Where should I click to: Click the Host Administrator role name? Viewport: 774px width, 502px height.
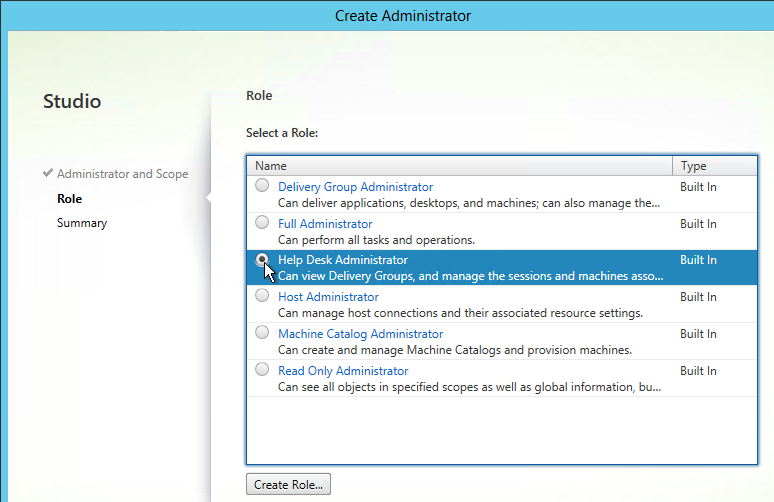328,297
